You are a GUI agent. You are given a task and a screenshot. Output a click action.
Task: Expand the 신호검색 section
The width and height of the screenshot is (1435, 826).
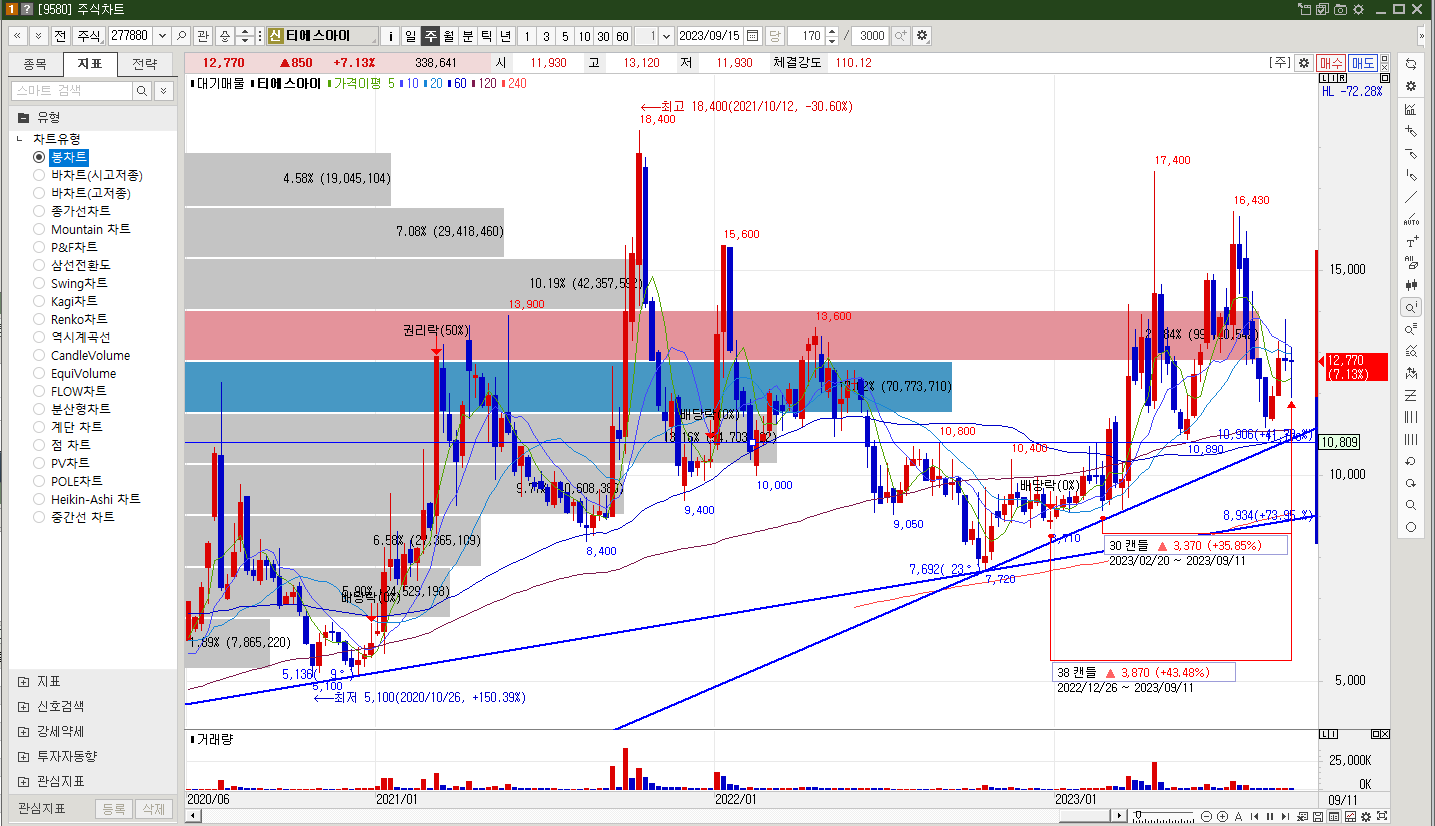23,706
